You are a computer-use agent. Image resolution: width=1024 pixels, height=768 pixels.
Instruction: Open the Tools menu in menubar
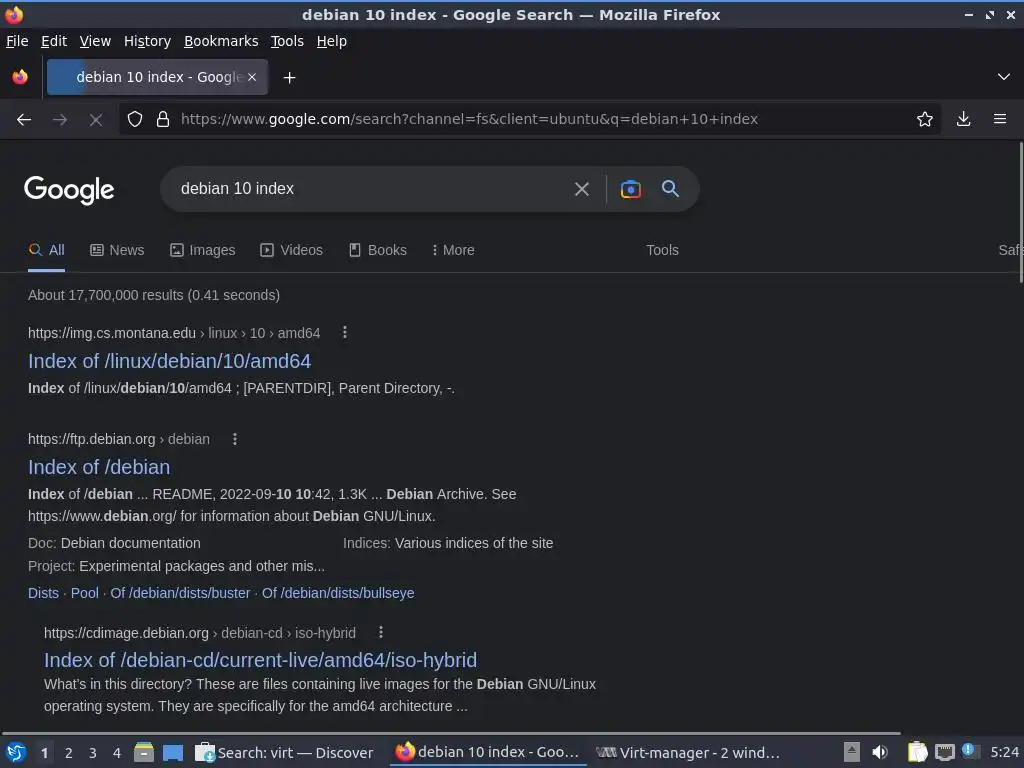click(x=287, y=41)
